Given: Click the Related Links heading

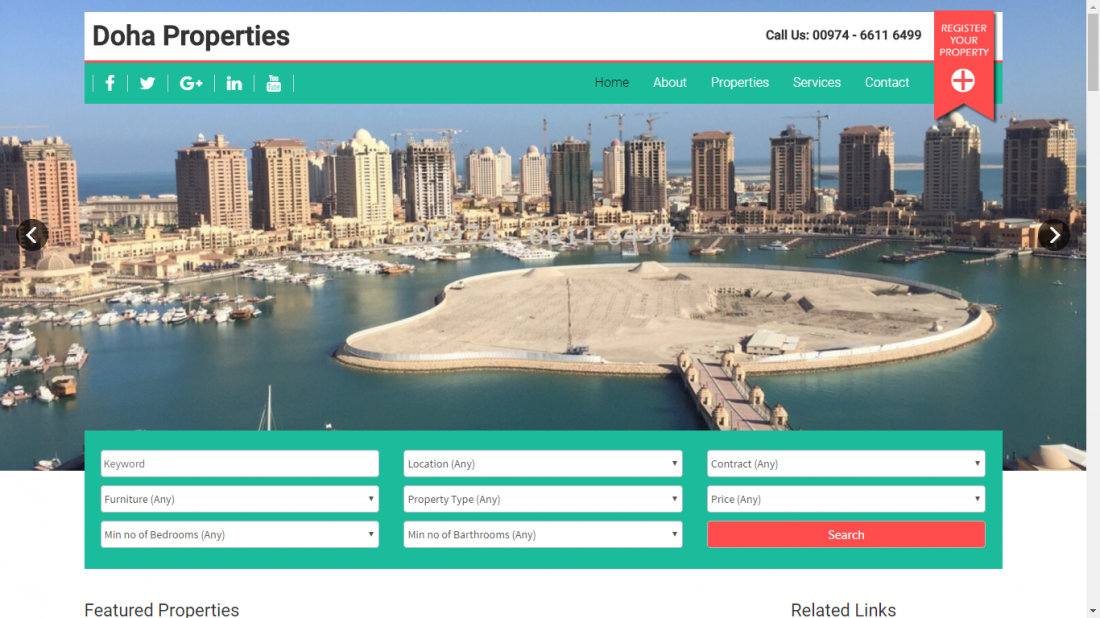Looking at the screenshot, I should 843,610.
